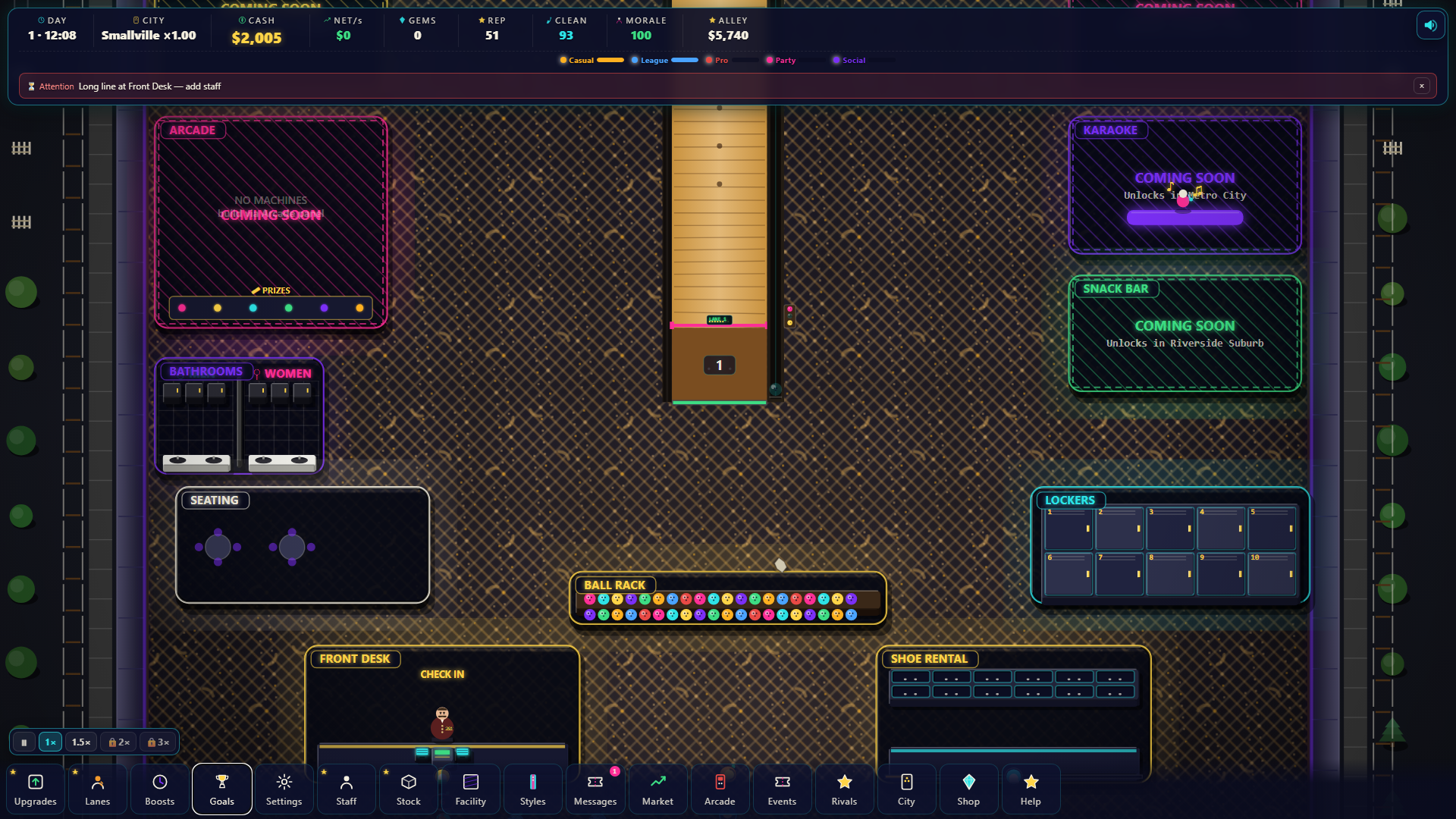Open the Lanes menu
Viewport: 1456px width, 819px height.
[98, 789]
